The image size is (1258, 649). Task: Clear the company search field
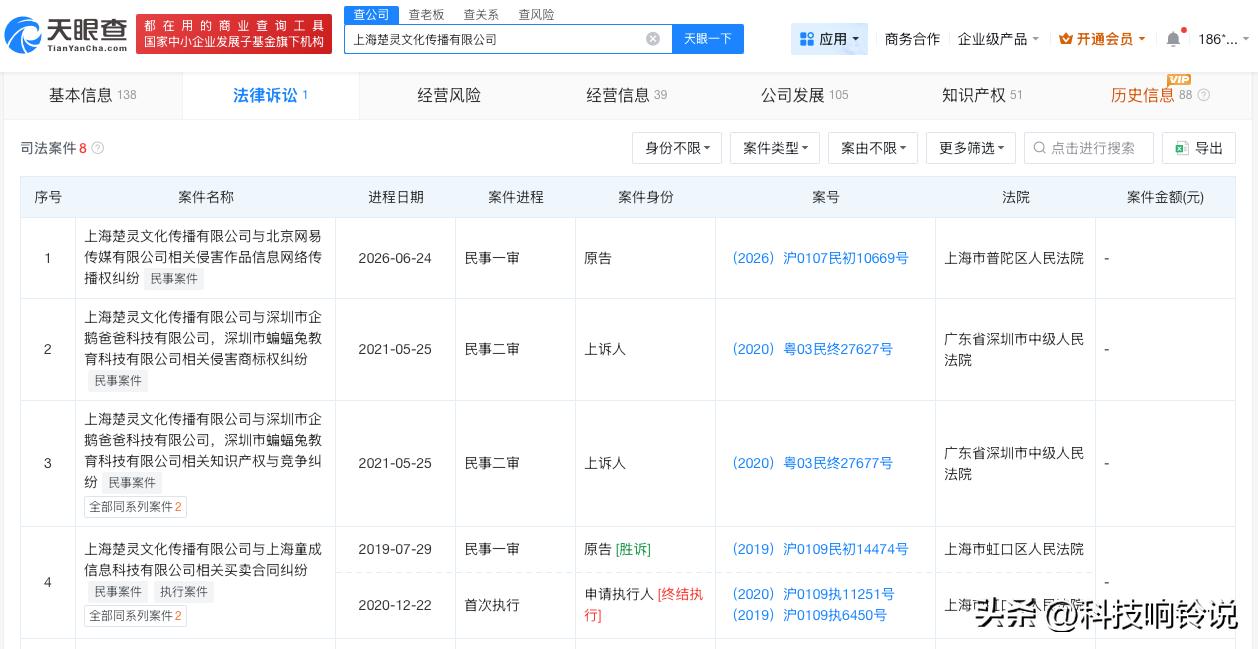coord(653,39)
